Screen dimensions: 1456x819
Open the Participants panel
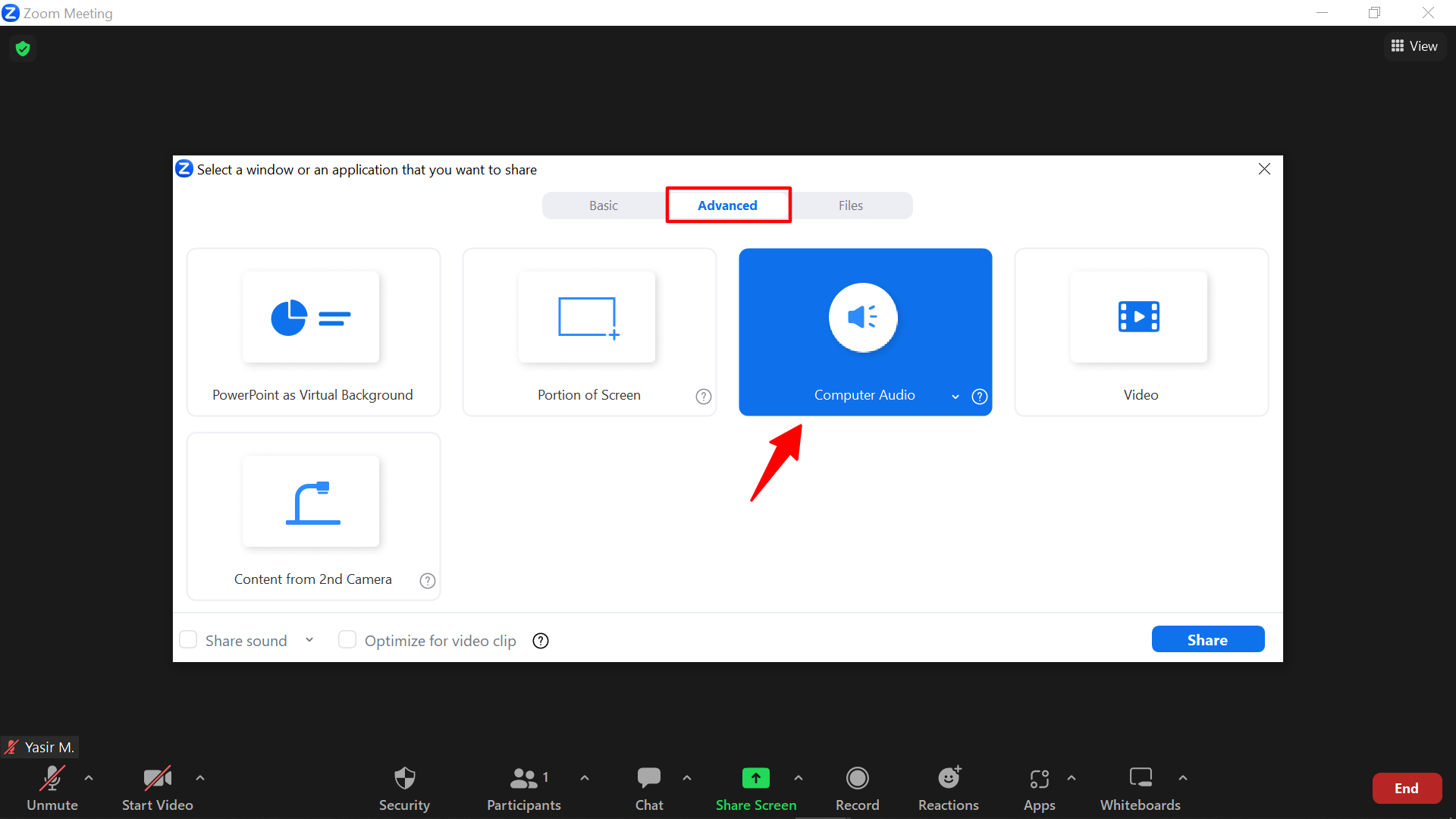click(523, 787)
